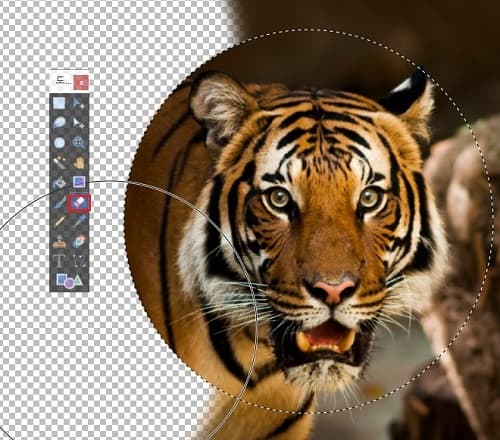Choose the Paintbrush tool
The width and height of the screenshot is (500, 440).
coord(59,202)
